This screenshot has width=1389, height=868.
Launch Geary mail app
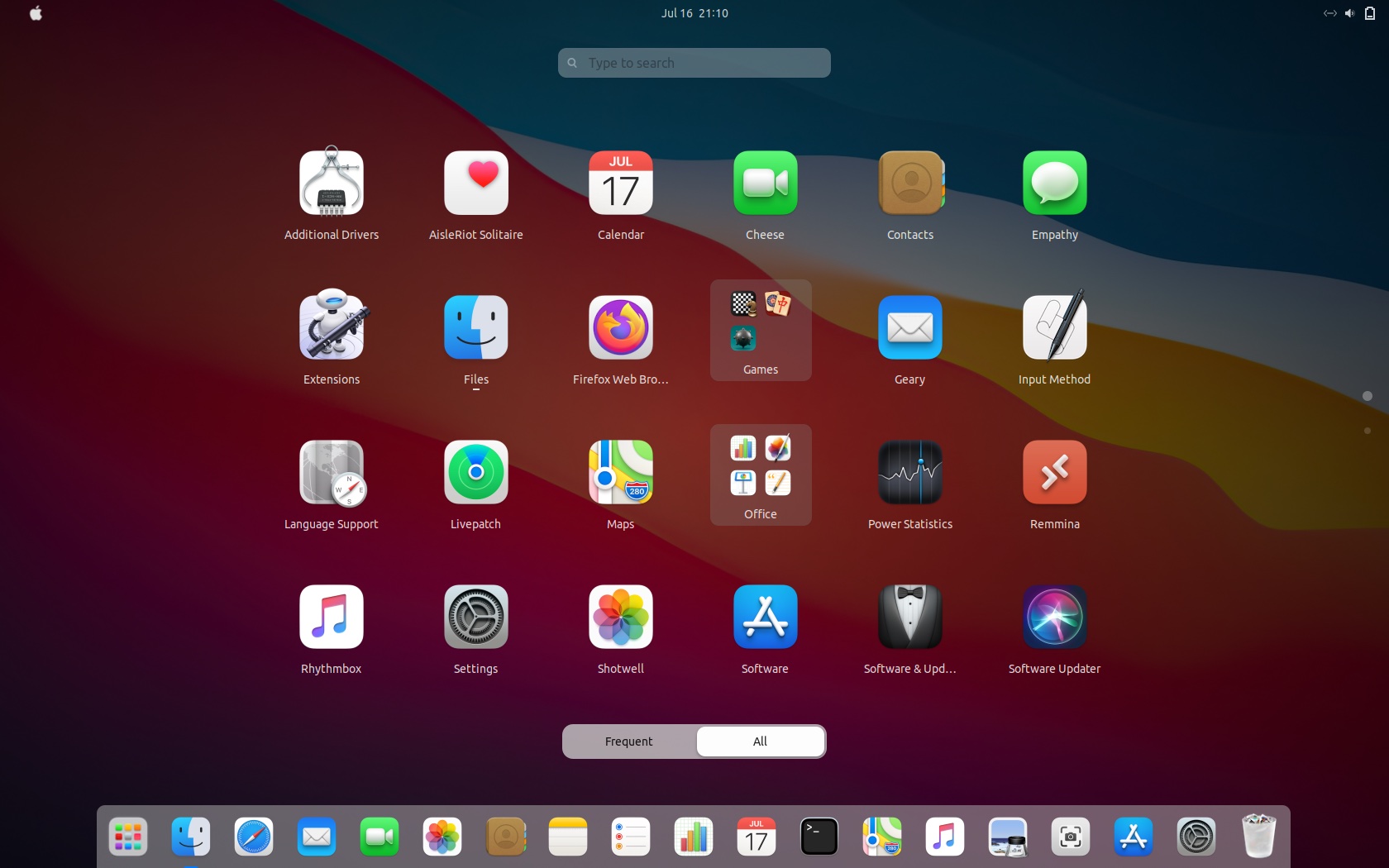pyautogui.click(x=910, y=327)
